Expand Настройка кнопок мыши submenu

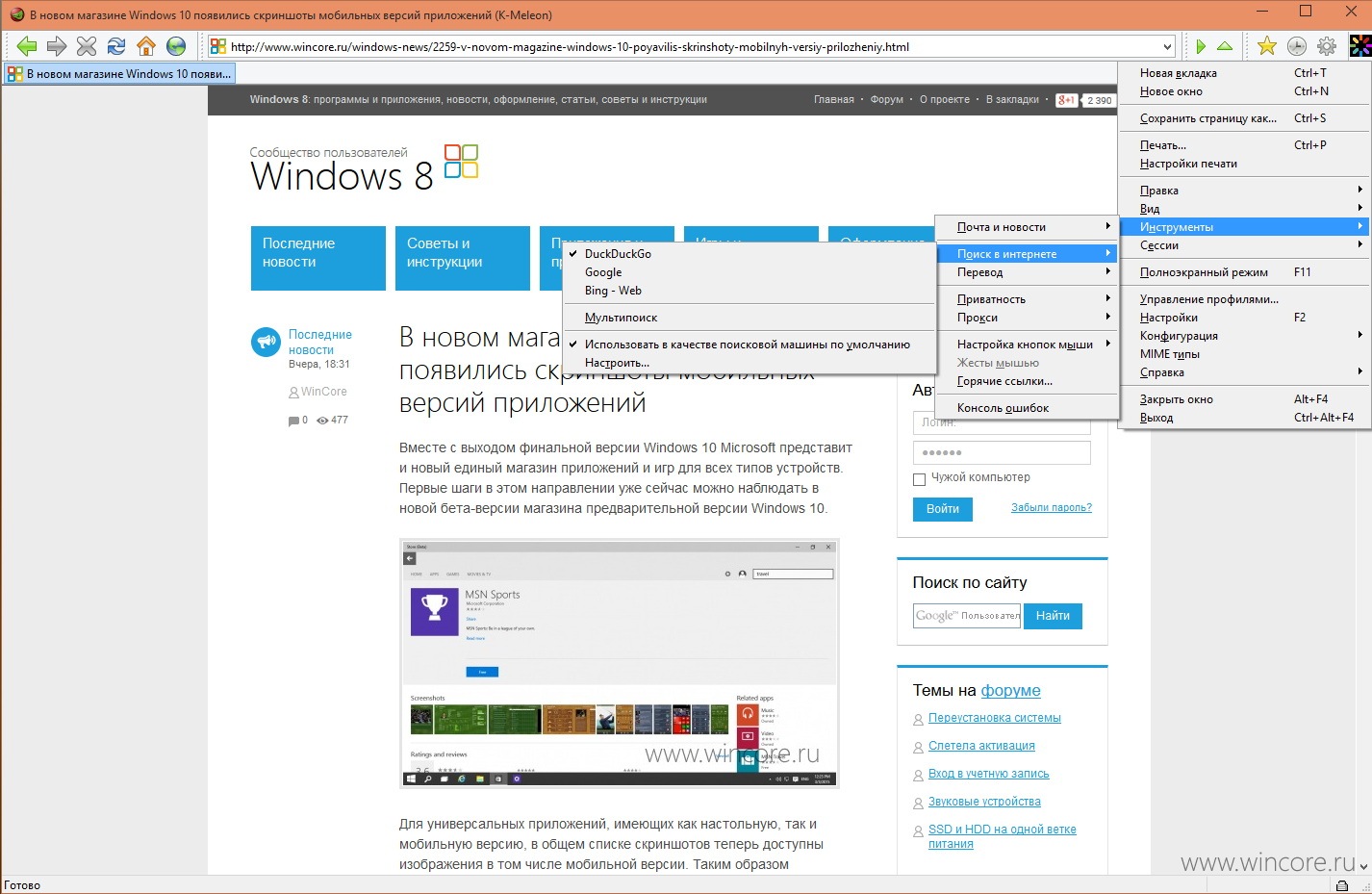pyautogui.click(x=1027, y=345)
